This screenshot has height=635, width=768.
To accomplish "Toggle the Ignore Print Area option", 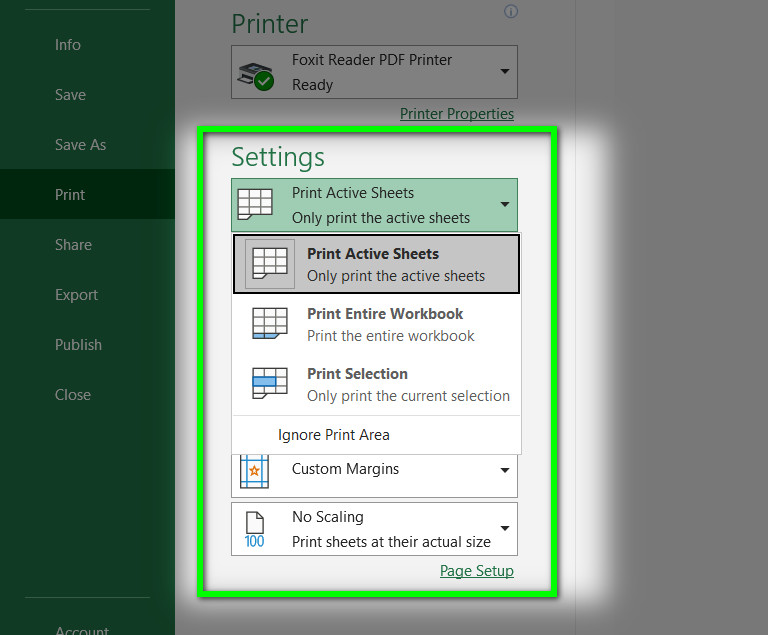I will [x=334, y=435].
